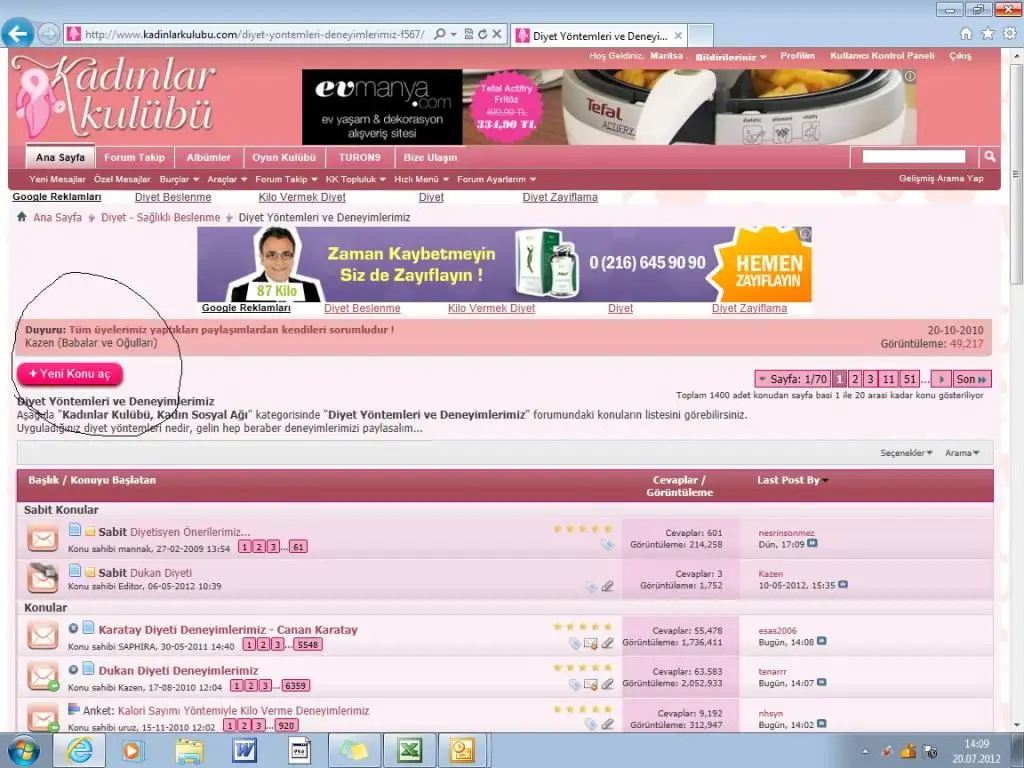Refresh the page with the reload icon
This screenshot has width=1024, height=768.
pyautogui.click(x=482, y=34)
